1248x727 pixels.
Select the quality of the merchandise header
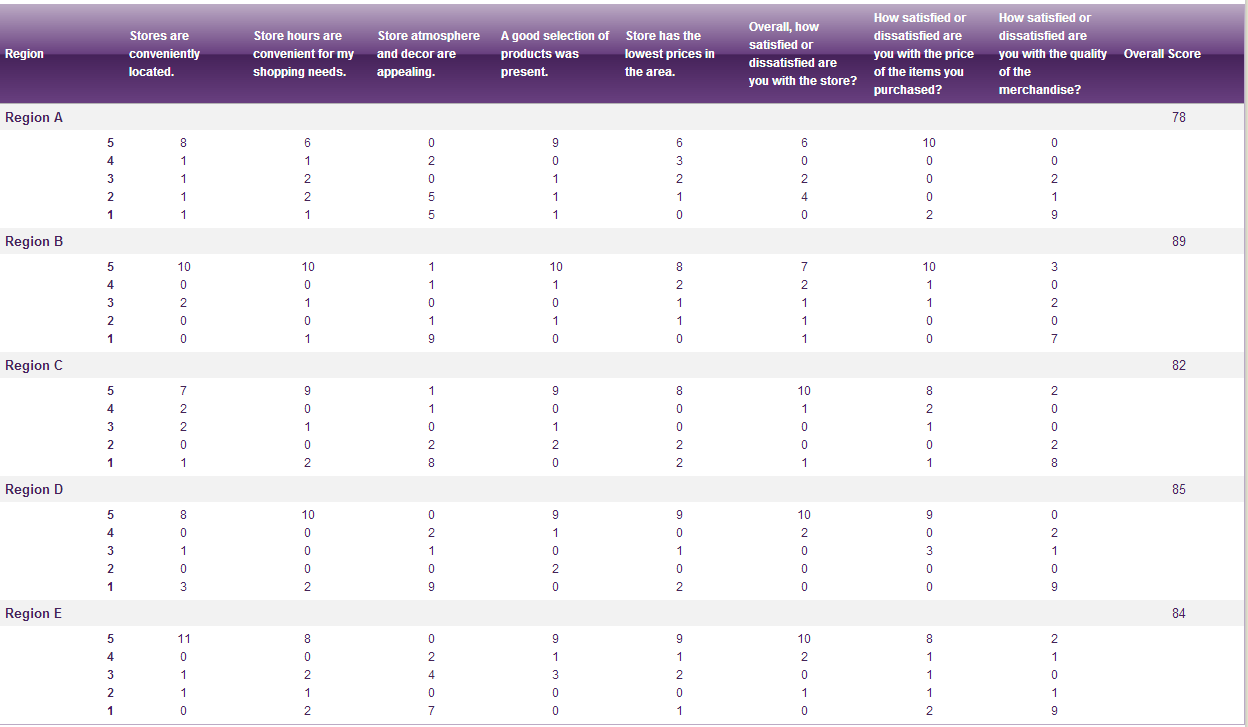1052,54
